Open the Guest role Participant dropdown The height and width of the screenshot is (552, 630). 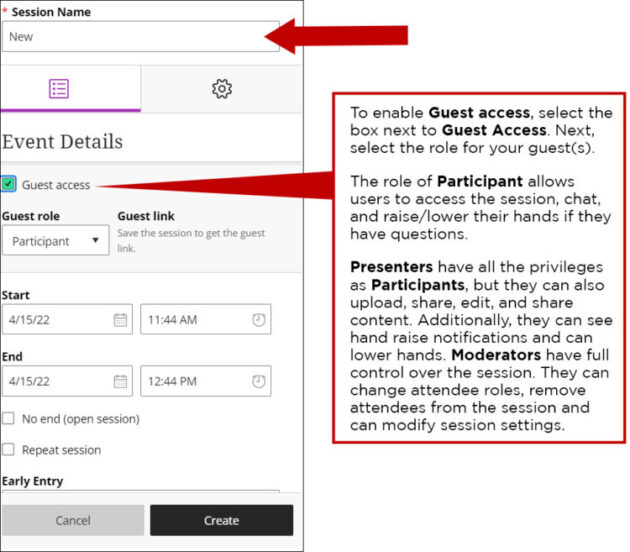click(x=55, y=240)
